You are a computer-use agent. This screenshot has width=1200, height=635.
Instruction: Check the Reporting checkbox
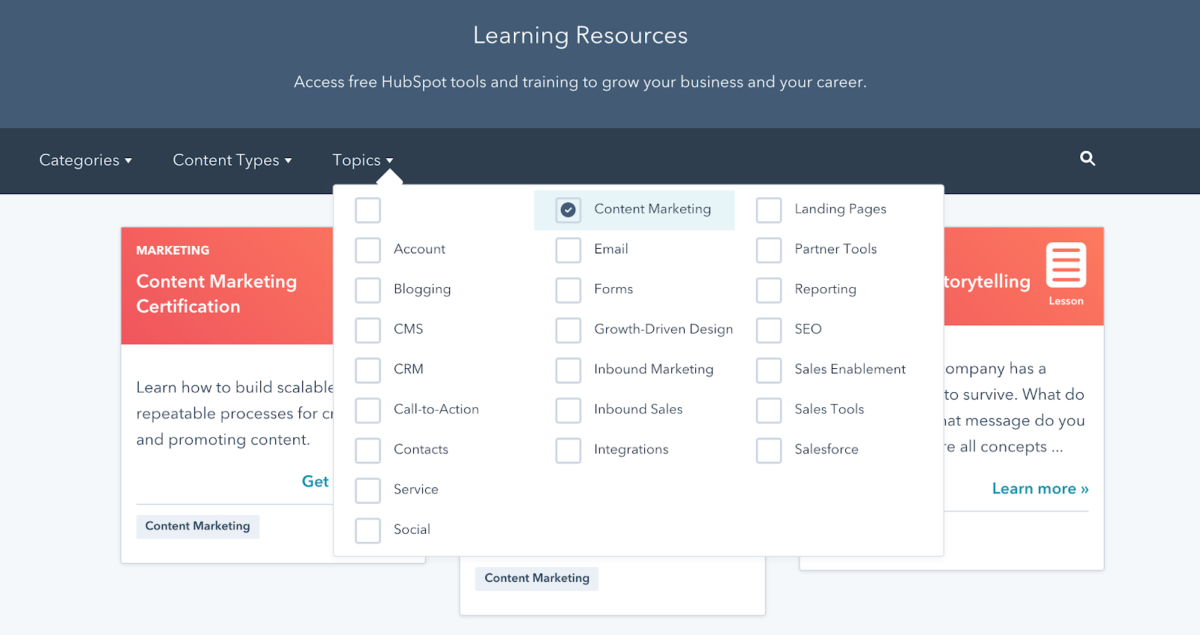pyautogui.click(x=769, y=290)
